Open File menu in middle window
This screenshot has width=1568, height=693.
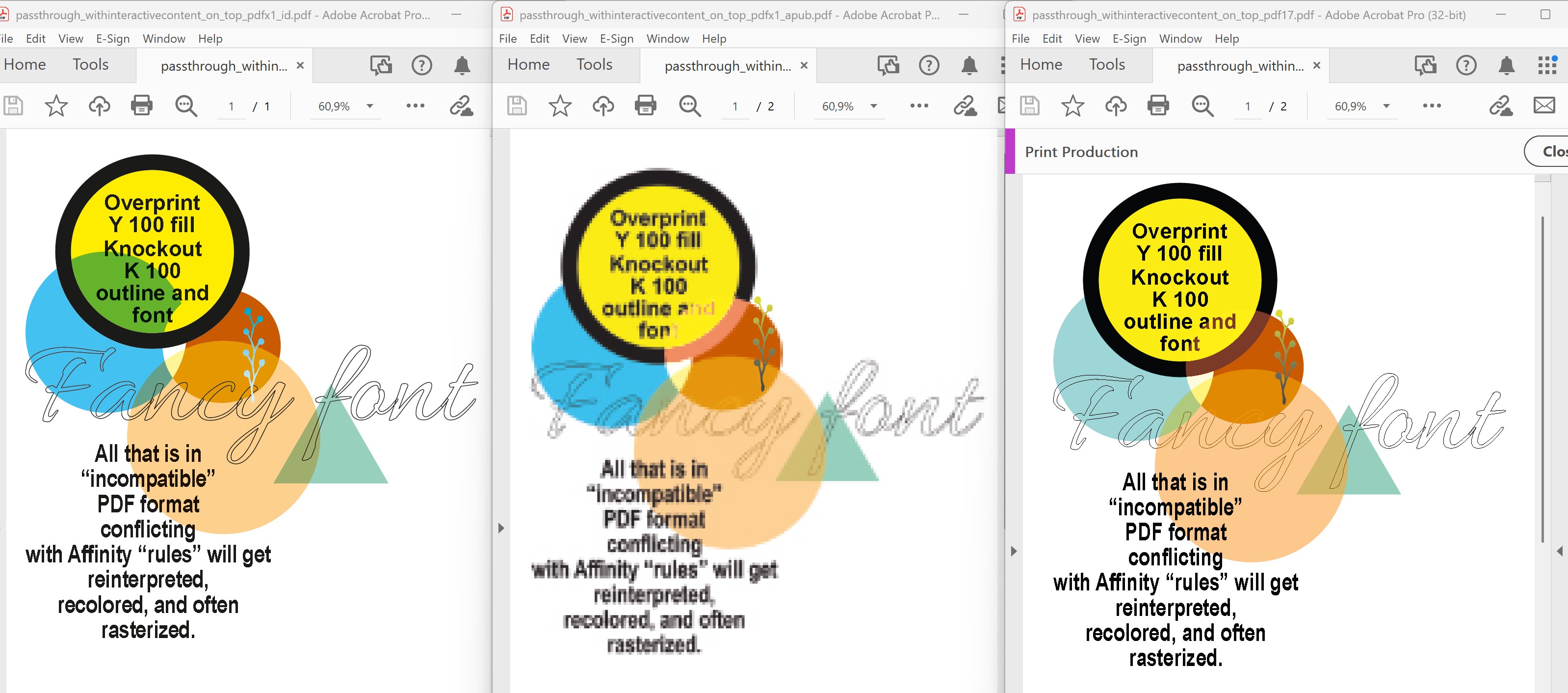click(508, 38)
